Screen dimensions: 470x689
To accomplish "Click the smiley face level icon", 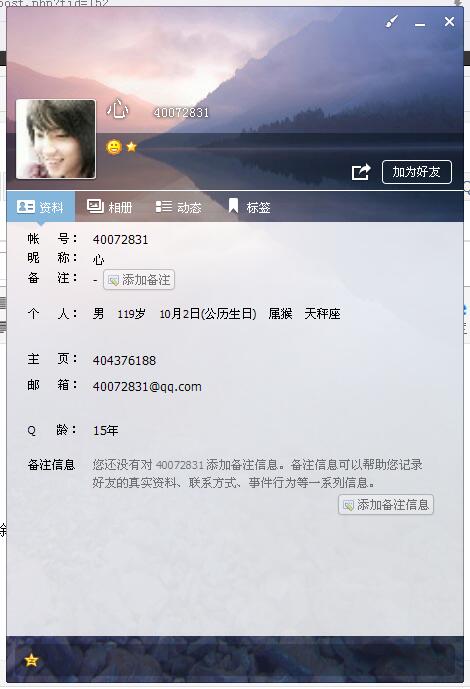I will (114, 147).
